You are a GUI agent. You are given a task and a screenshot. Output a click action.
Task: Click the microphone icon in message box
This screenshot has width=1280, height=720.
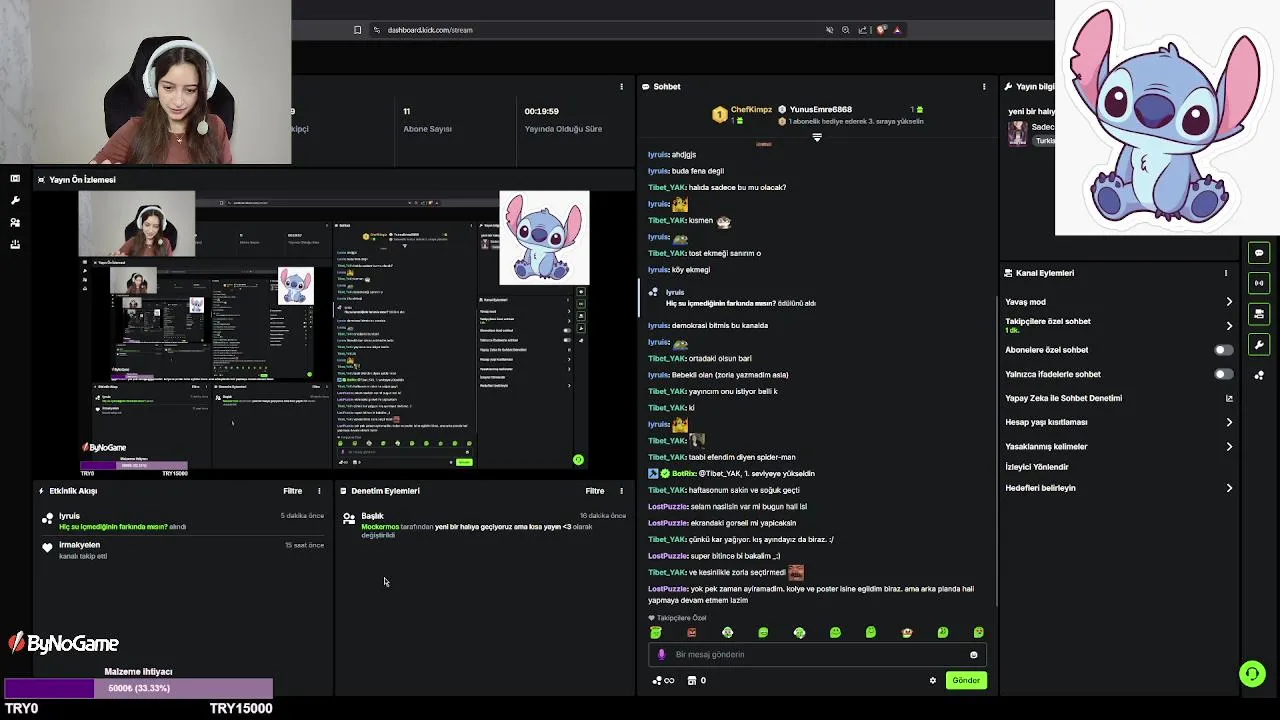[661, 655]
